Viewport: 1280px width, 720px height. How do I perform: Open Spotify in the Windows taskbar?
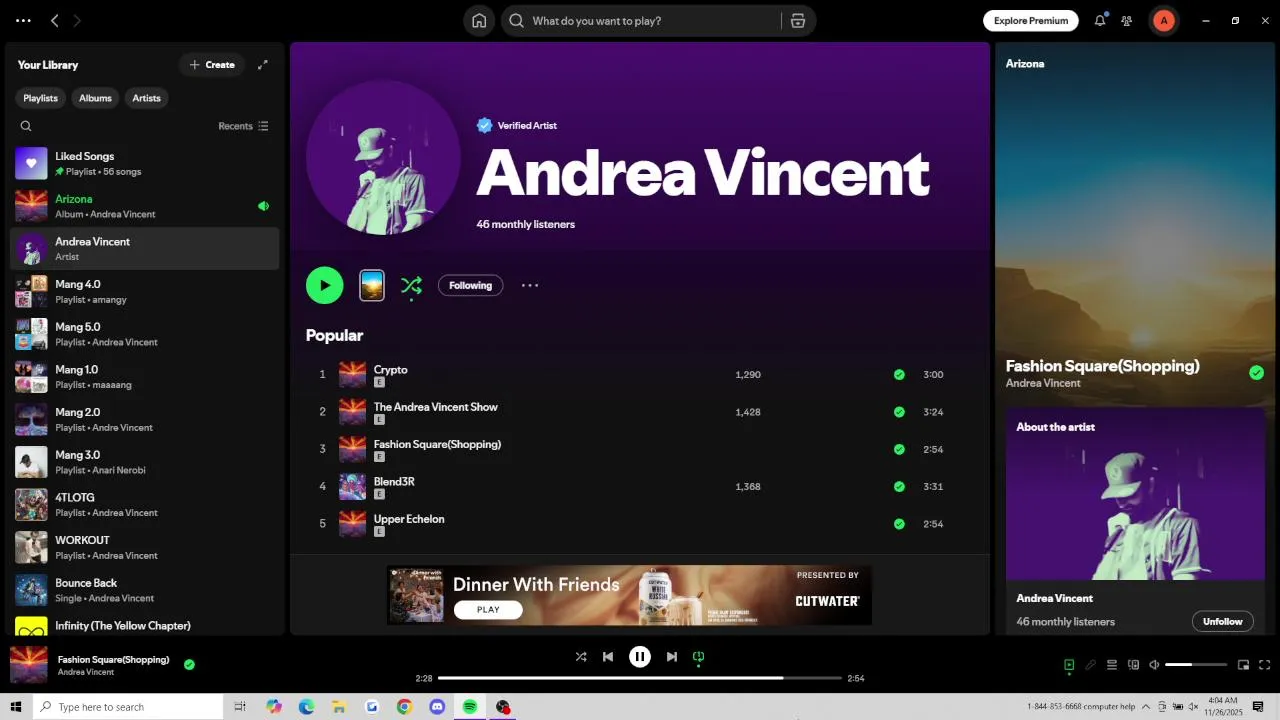point(469,707)
